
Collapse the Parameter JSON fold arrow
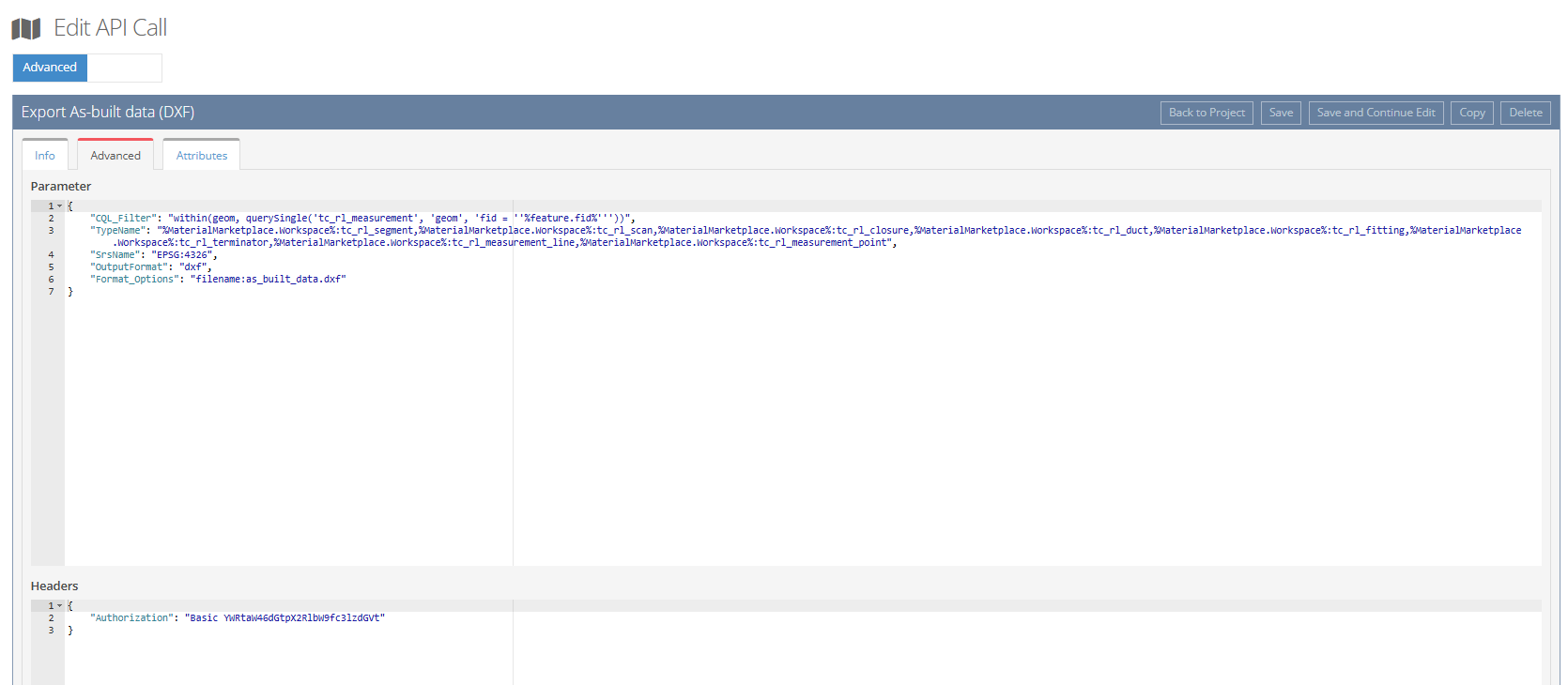click(x=60, y=206)
